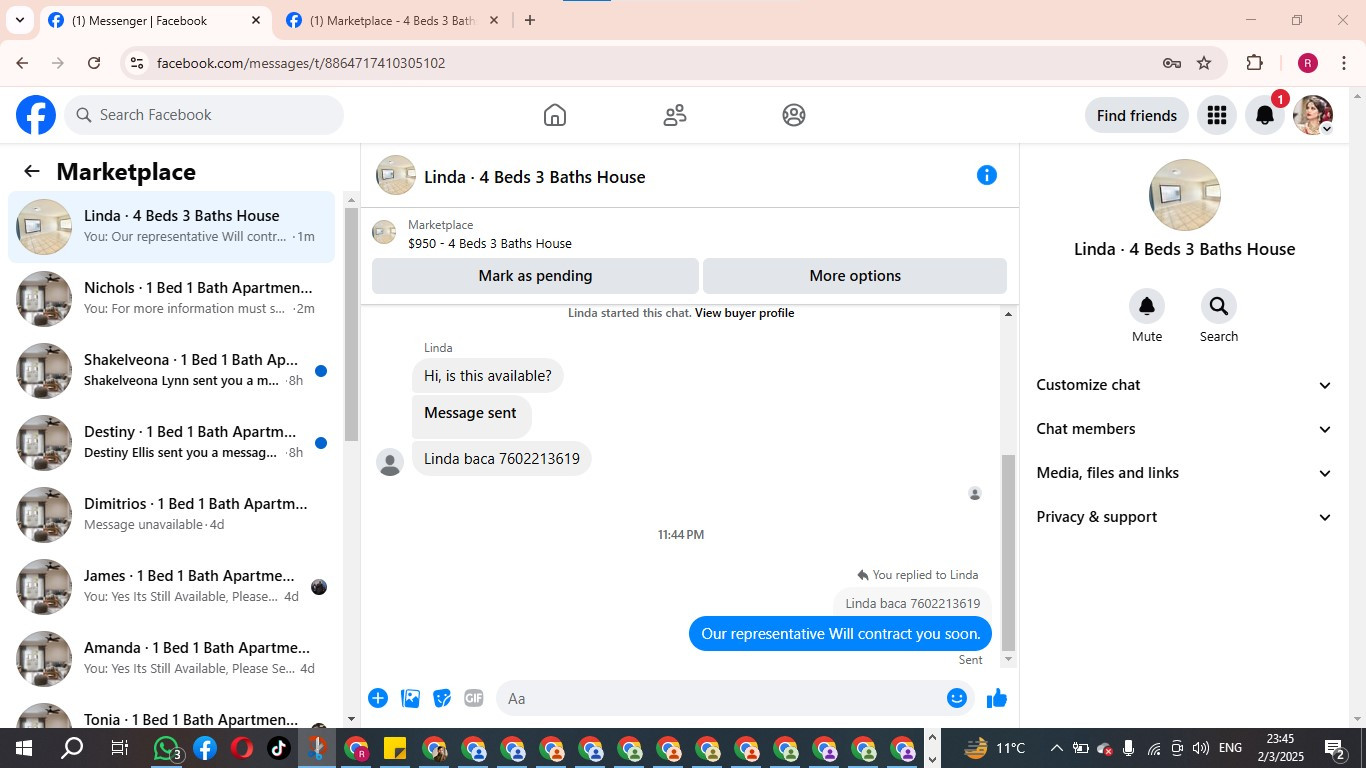The image size is (1366, 768).
Task: Go back in browser history
Action: pyautogui.click(x=22, y=63)
